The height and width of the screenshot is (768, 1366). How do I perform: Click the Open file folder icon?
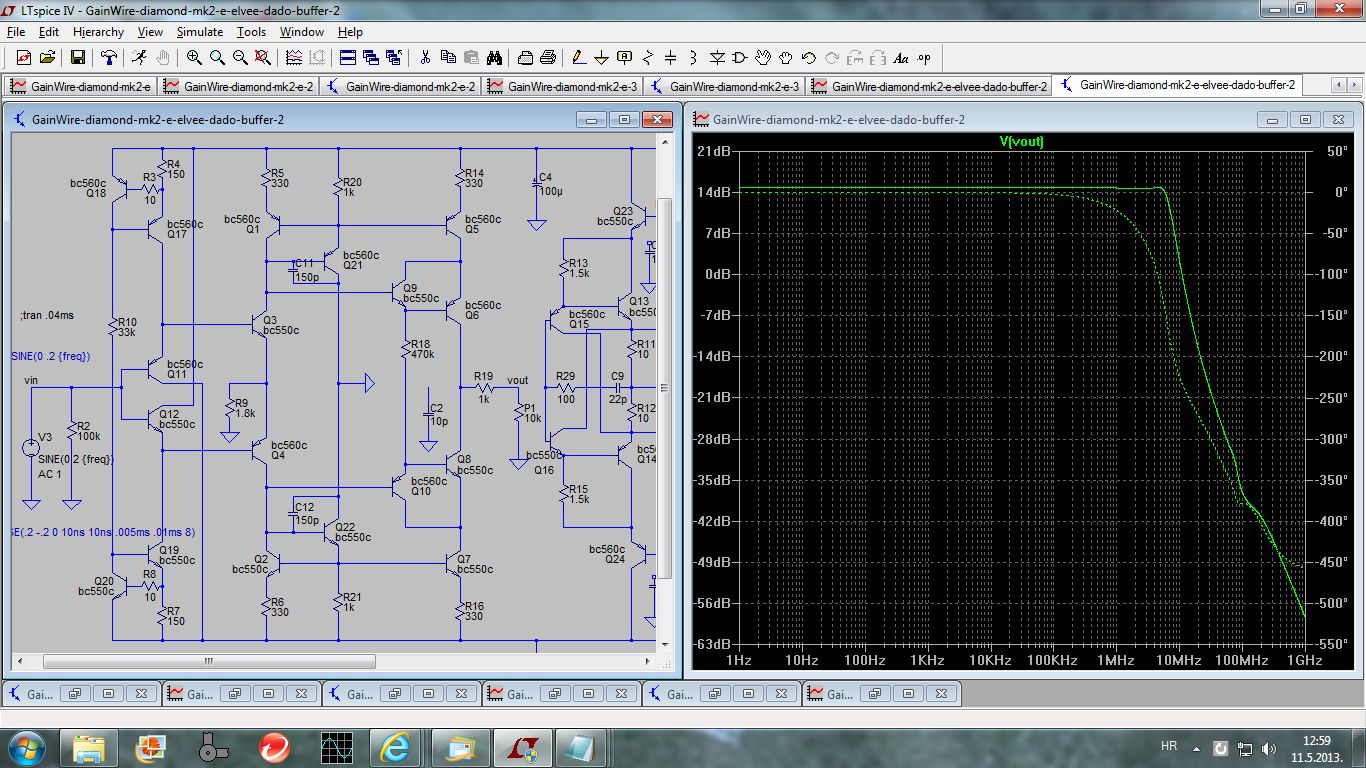click(47, 57)
